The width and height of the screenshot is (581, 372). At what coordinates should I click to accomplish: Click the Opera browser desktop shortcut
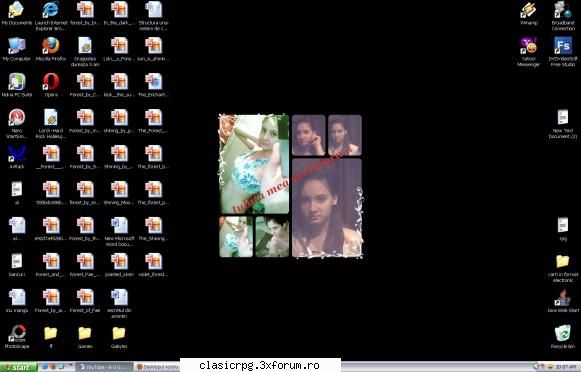point(51,85)
